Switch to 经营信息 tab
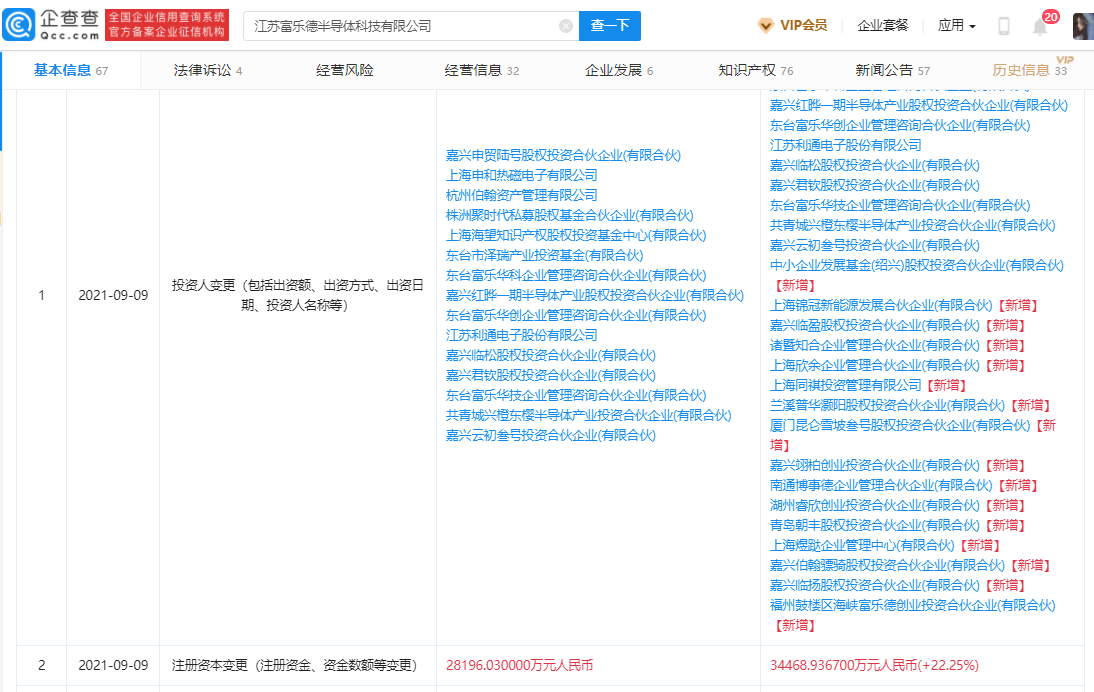Image resolution: width=1094 pixels, height=692 pixels. click(481, 70)
